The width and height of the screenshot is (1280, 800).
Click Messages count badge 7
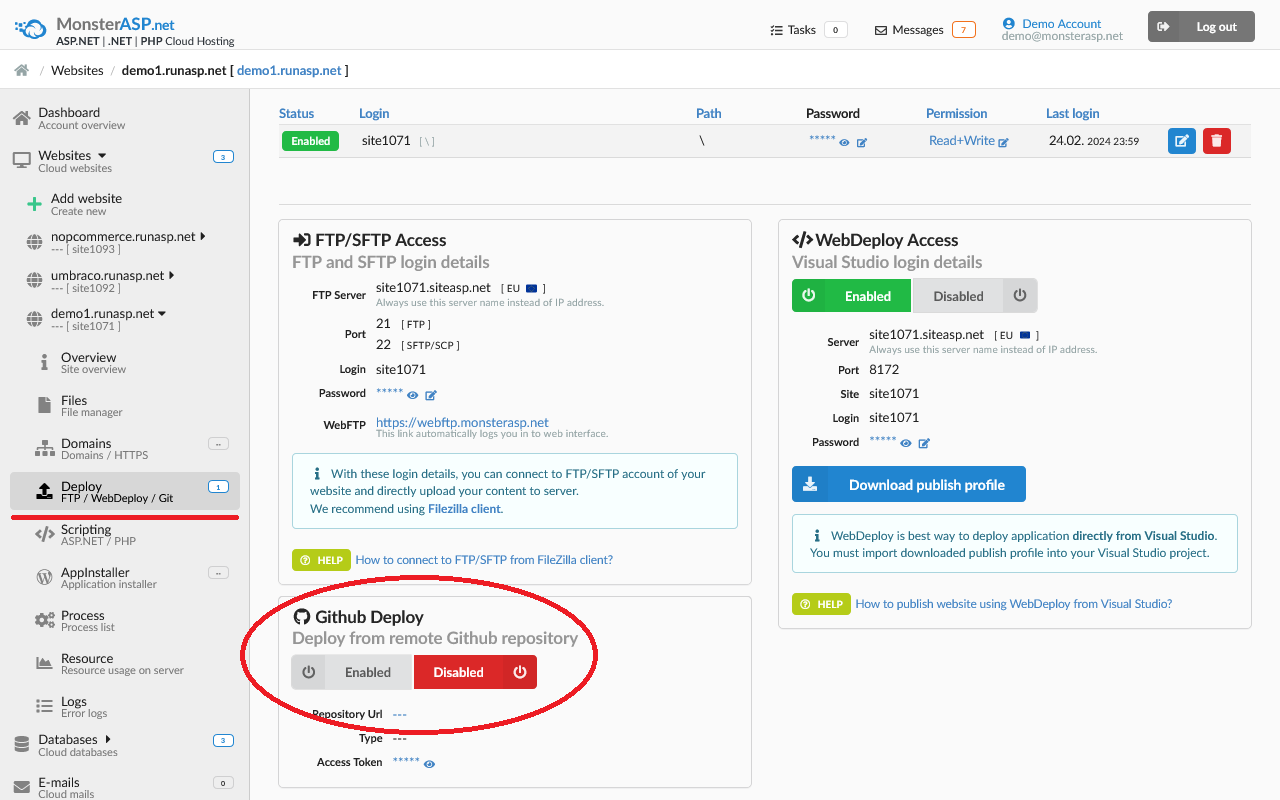[x=964, y=30]
